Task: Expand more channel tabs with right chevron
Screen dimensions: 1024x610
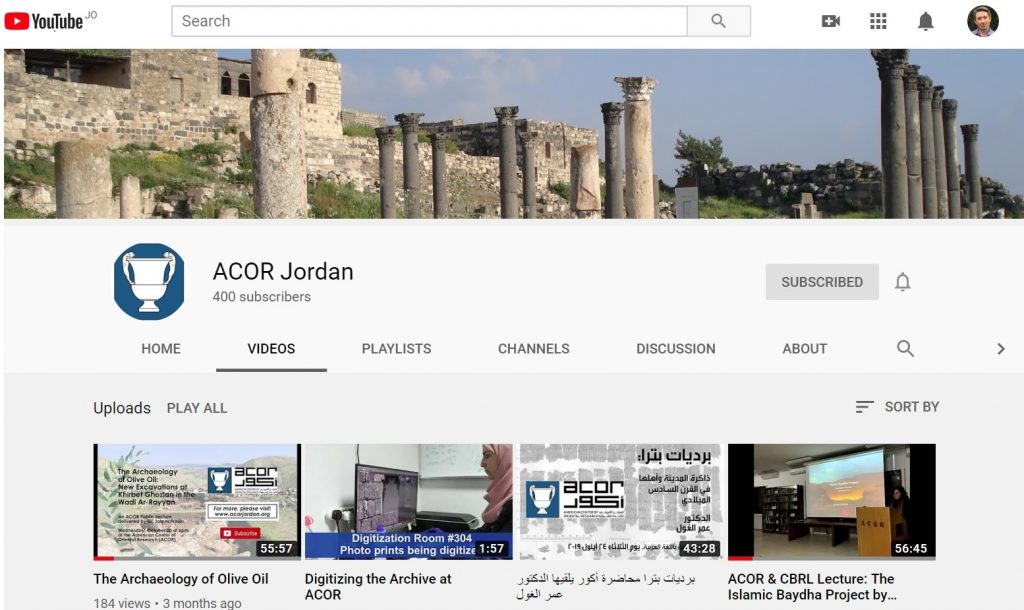Action: point(1000,348)
